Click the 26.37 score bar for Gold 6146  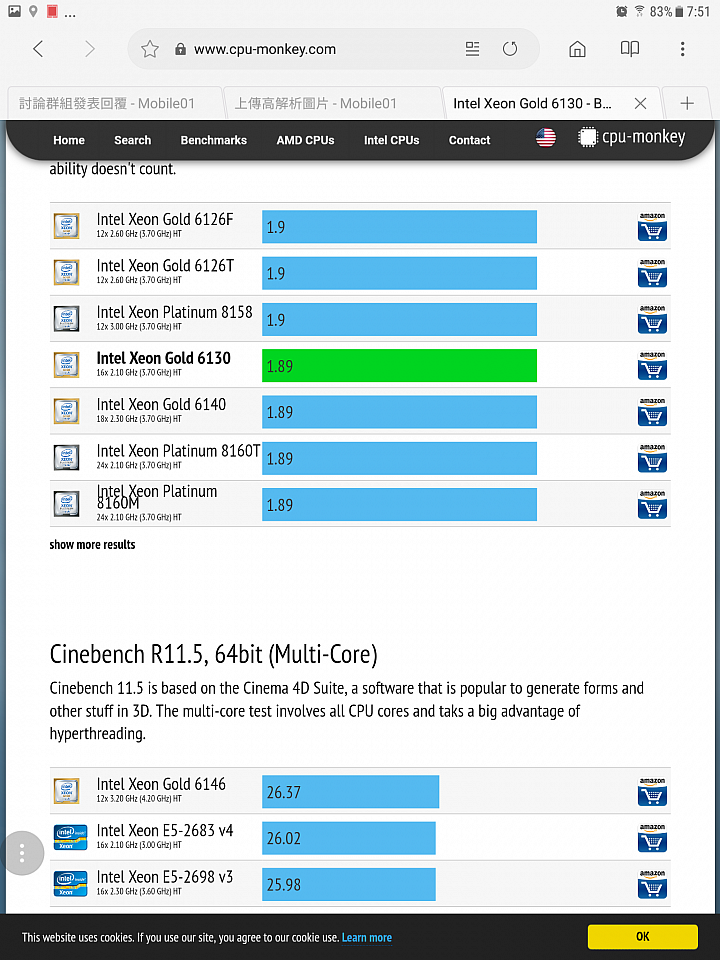[x=350, y=792]
